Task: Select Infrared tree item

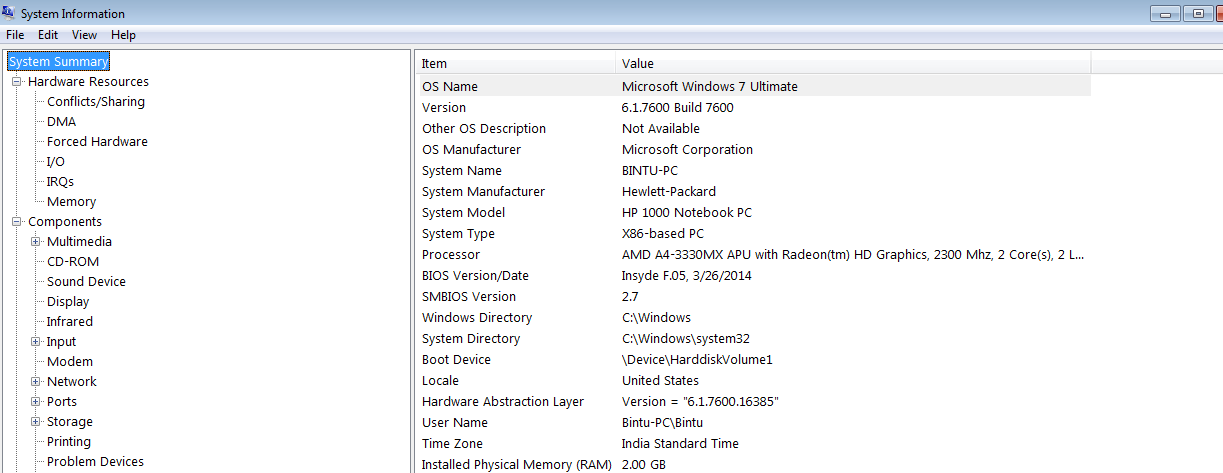Action: (x=70, y=322)
